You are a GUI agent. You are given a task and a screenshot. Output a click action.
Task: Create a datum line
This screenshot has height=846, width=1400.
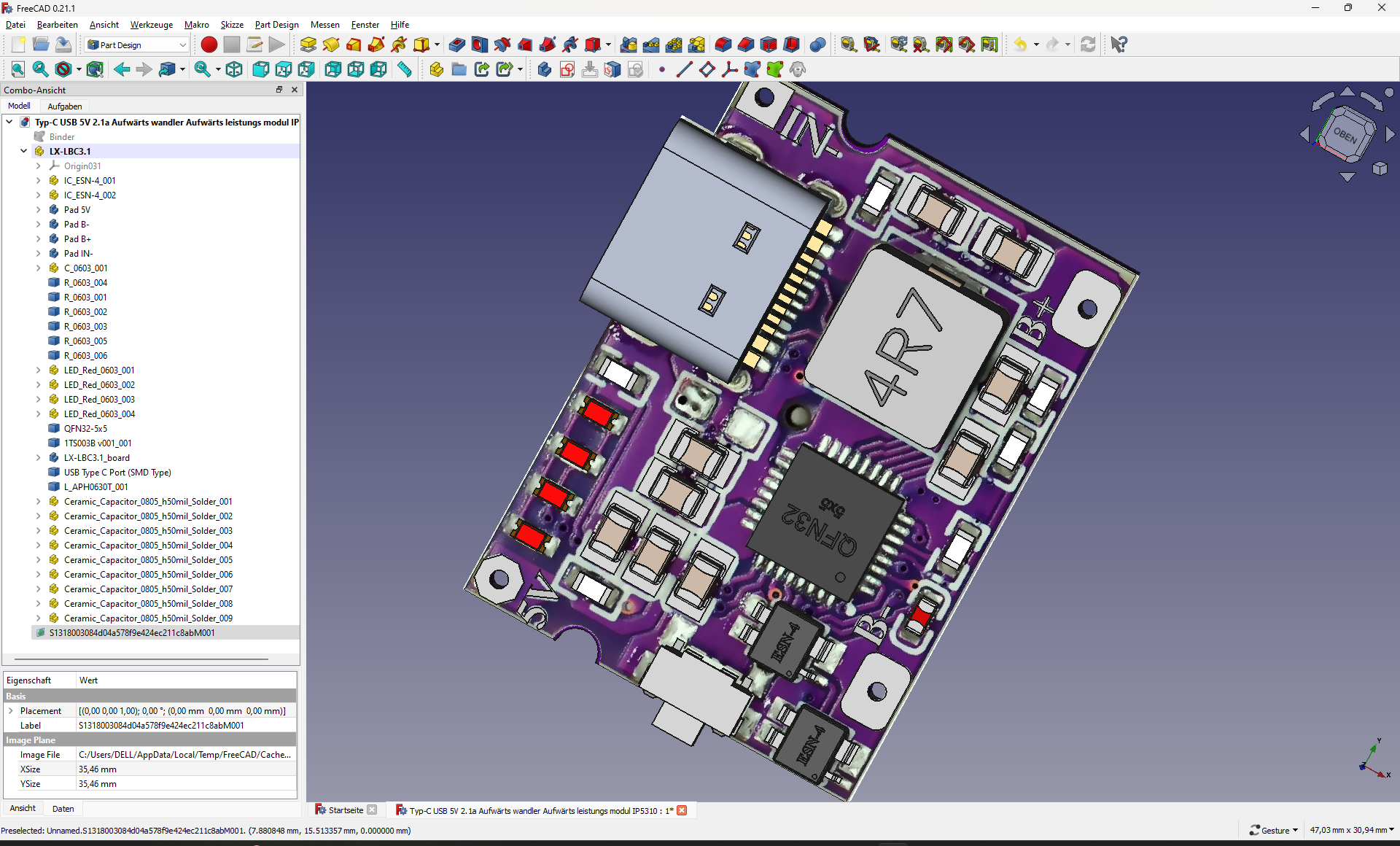[685, 69]
